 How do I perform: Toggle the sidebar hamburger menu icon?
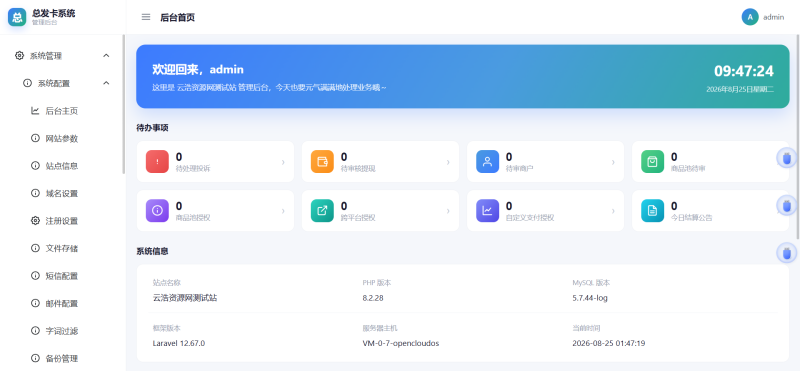[146, 17]
